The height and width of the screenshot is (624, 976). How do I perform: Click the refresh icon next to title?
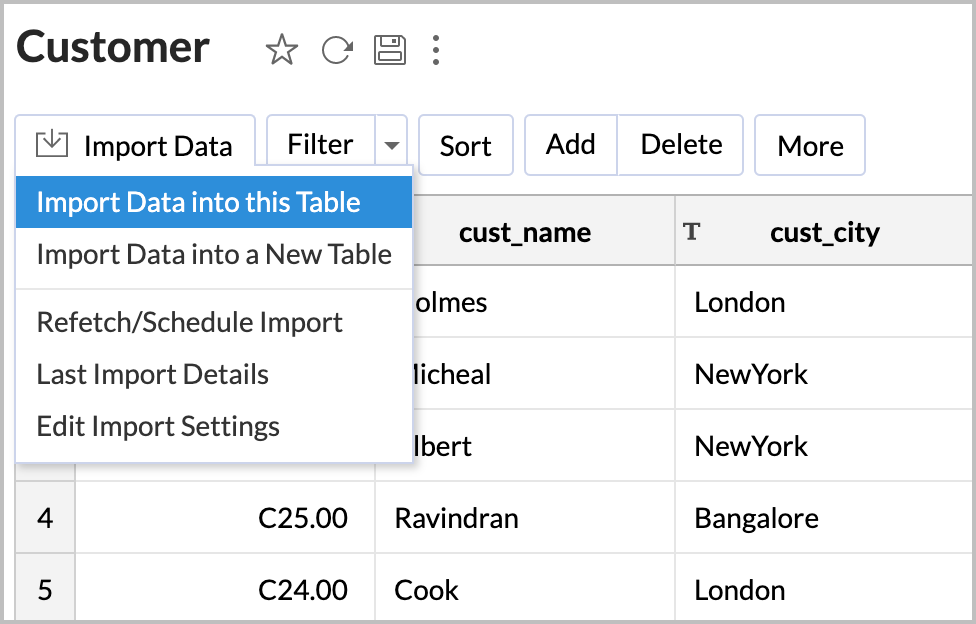pyautogui.click(x=337, y=50)
